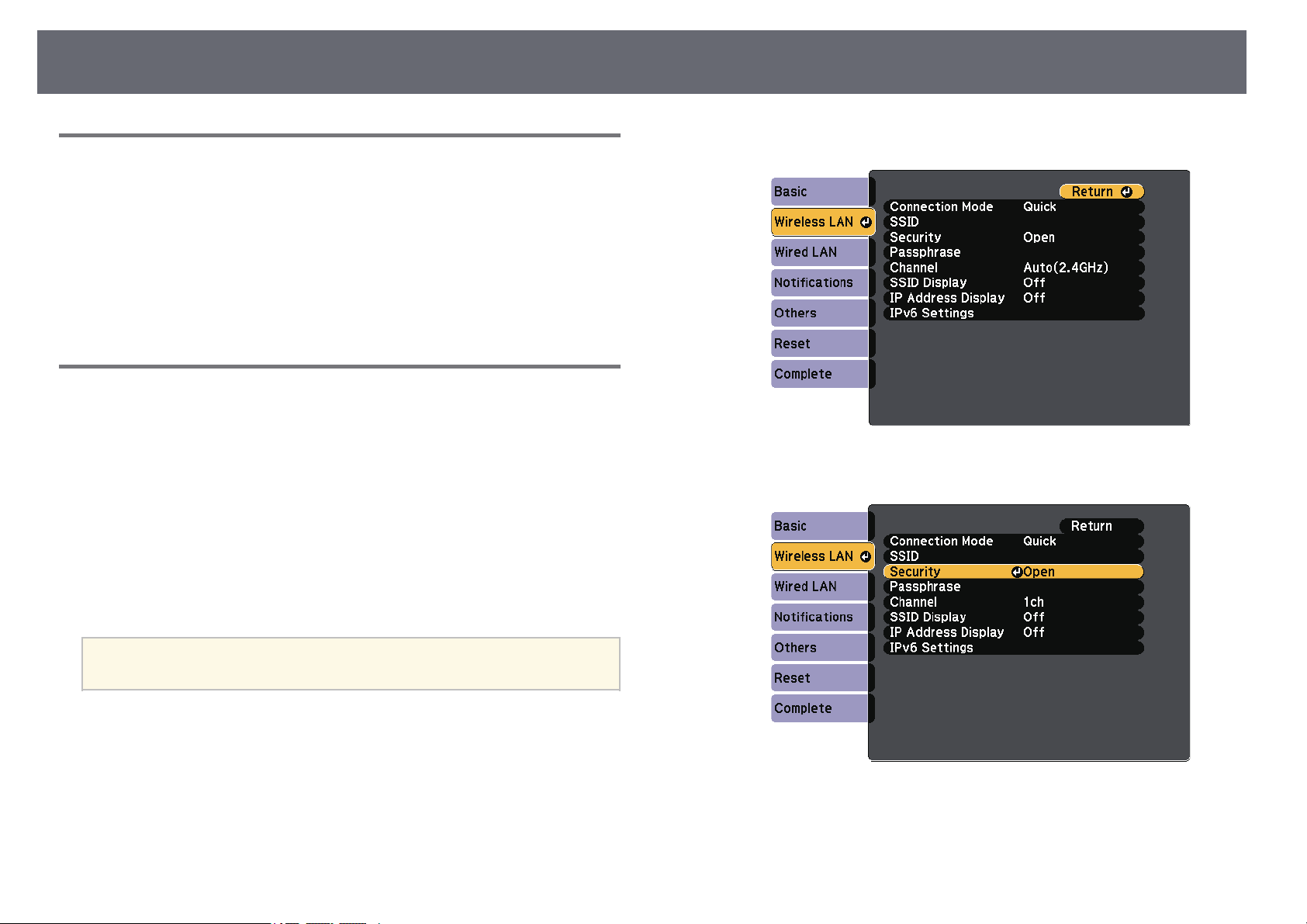Choose Reset tab in menu with highlighted Security
Screen dimensions: 1307x924
point(820,678)
